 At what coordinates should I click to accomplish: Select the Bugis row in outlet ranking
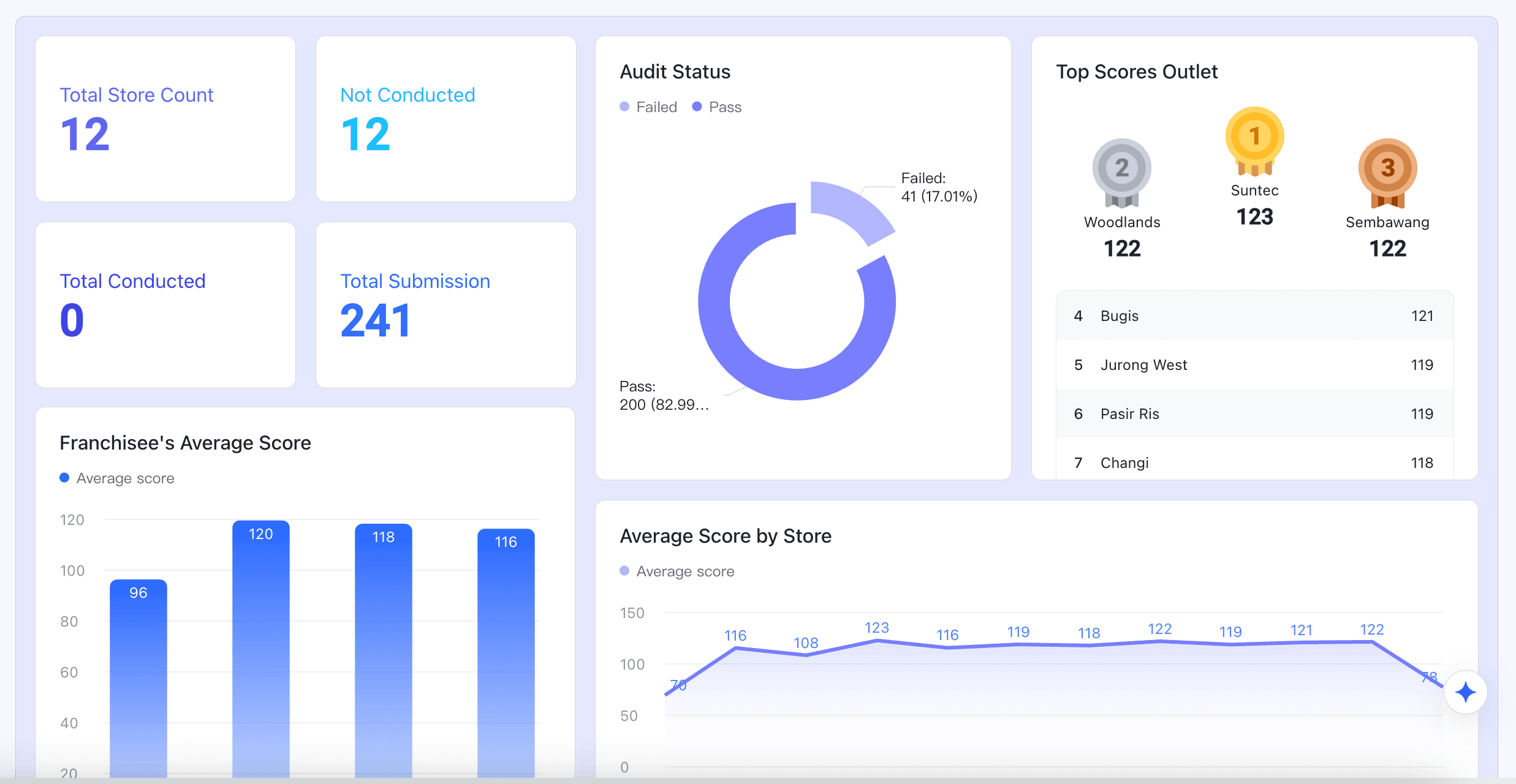click(1254, 316)
